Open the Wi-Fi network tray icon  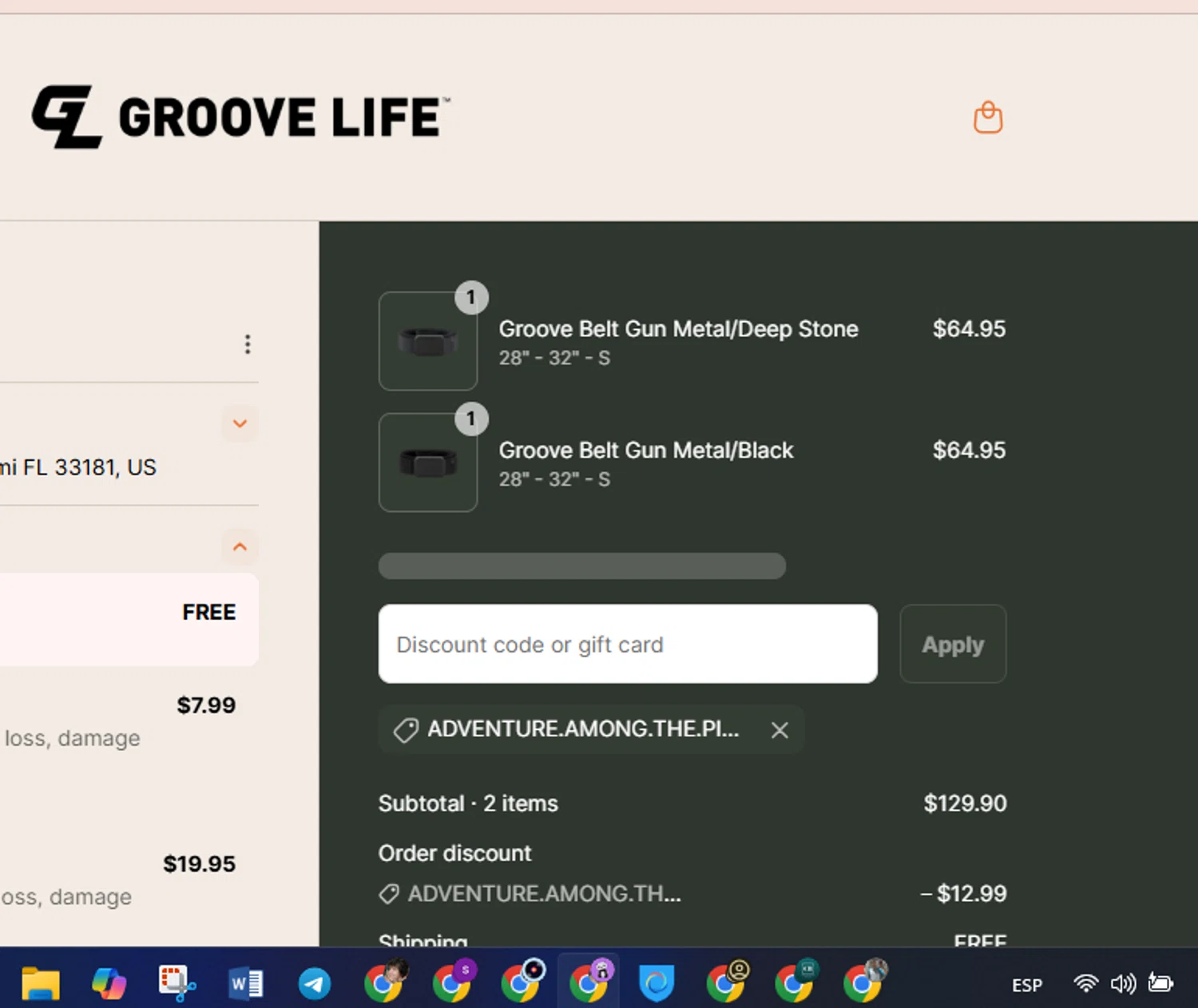pos(1085,983)
